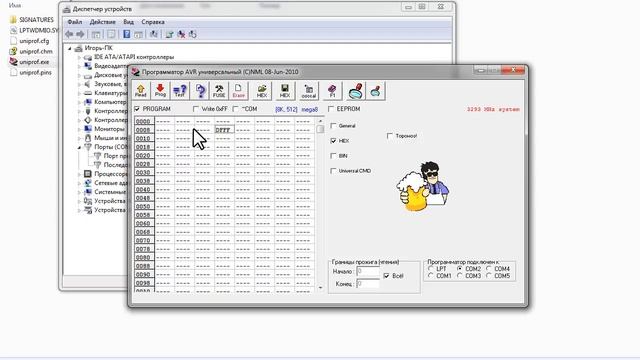Select the COM3 radio button
The width and height of the screenshot is (640, 360).
pyautogui.click(x=460, y=276)
